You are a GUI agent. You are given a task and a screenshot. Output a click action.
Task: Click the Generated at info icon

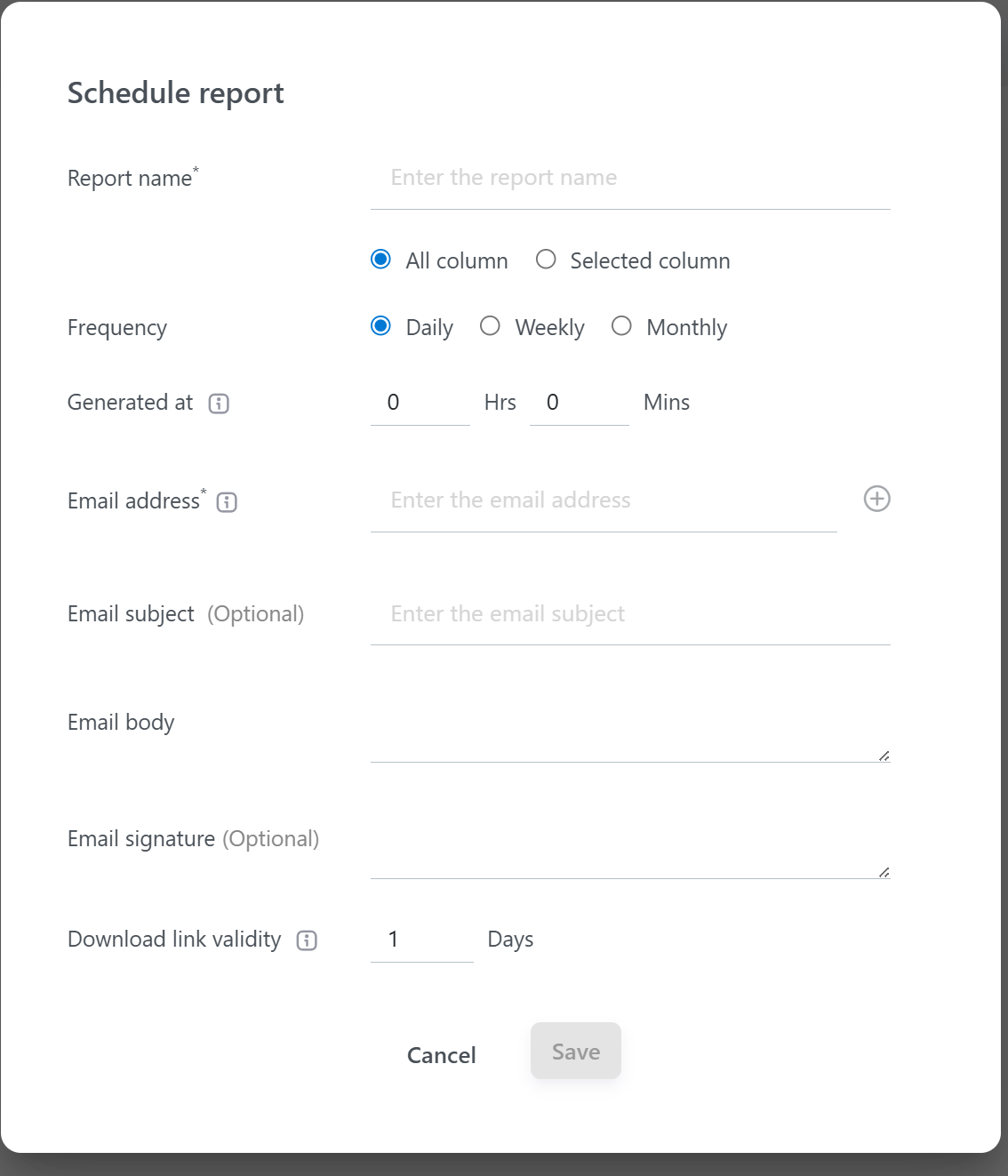click(219, 404)
